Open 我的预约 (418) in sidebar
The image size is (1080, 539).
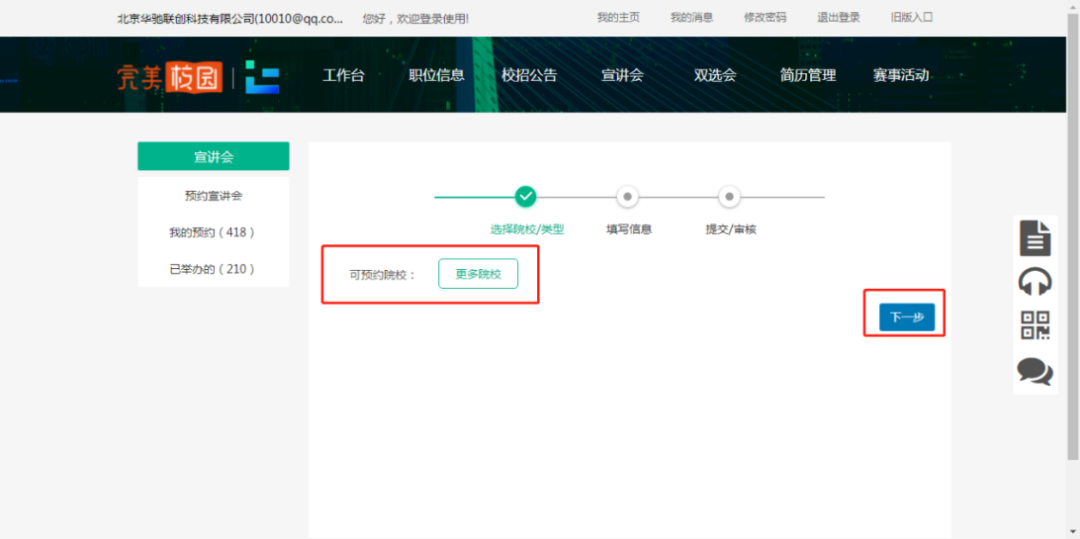tap(212, 233)
